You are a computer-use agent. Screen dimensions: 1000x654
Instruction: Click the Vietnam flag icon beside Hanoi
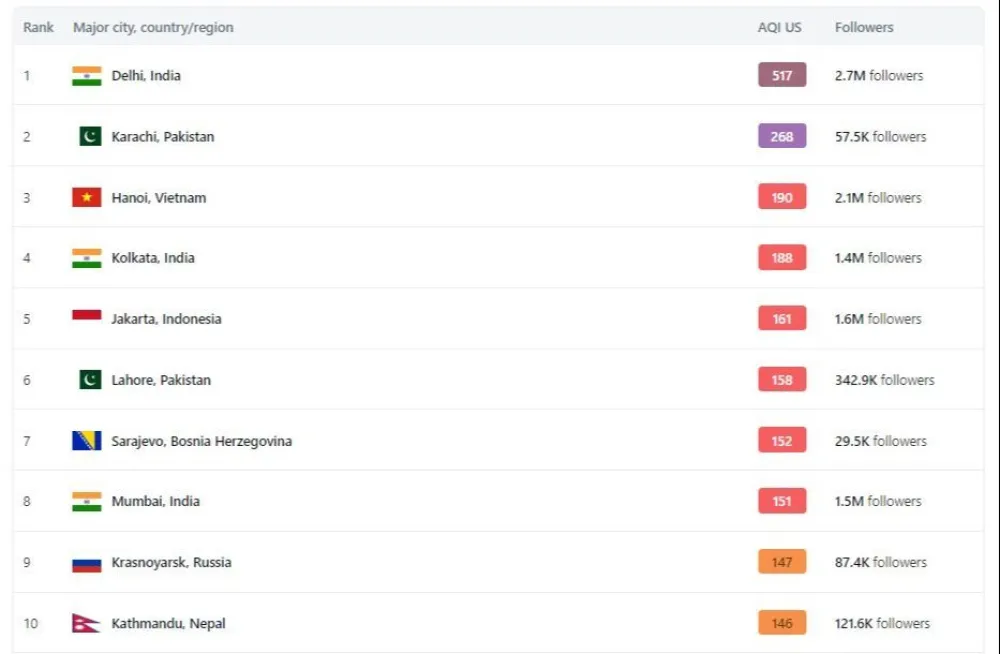(87, 197)
